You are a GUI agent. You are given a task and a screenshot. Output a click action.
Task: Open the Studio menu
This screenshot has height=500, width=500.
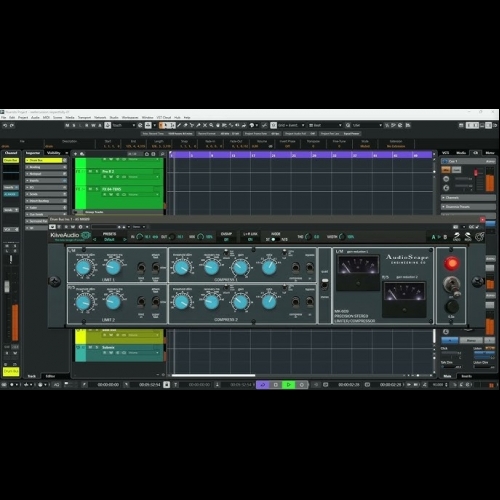114,118
